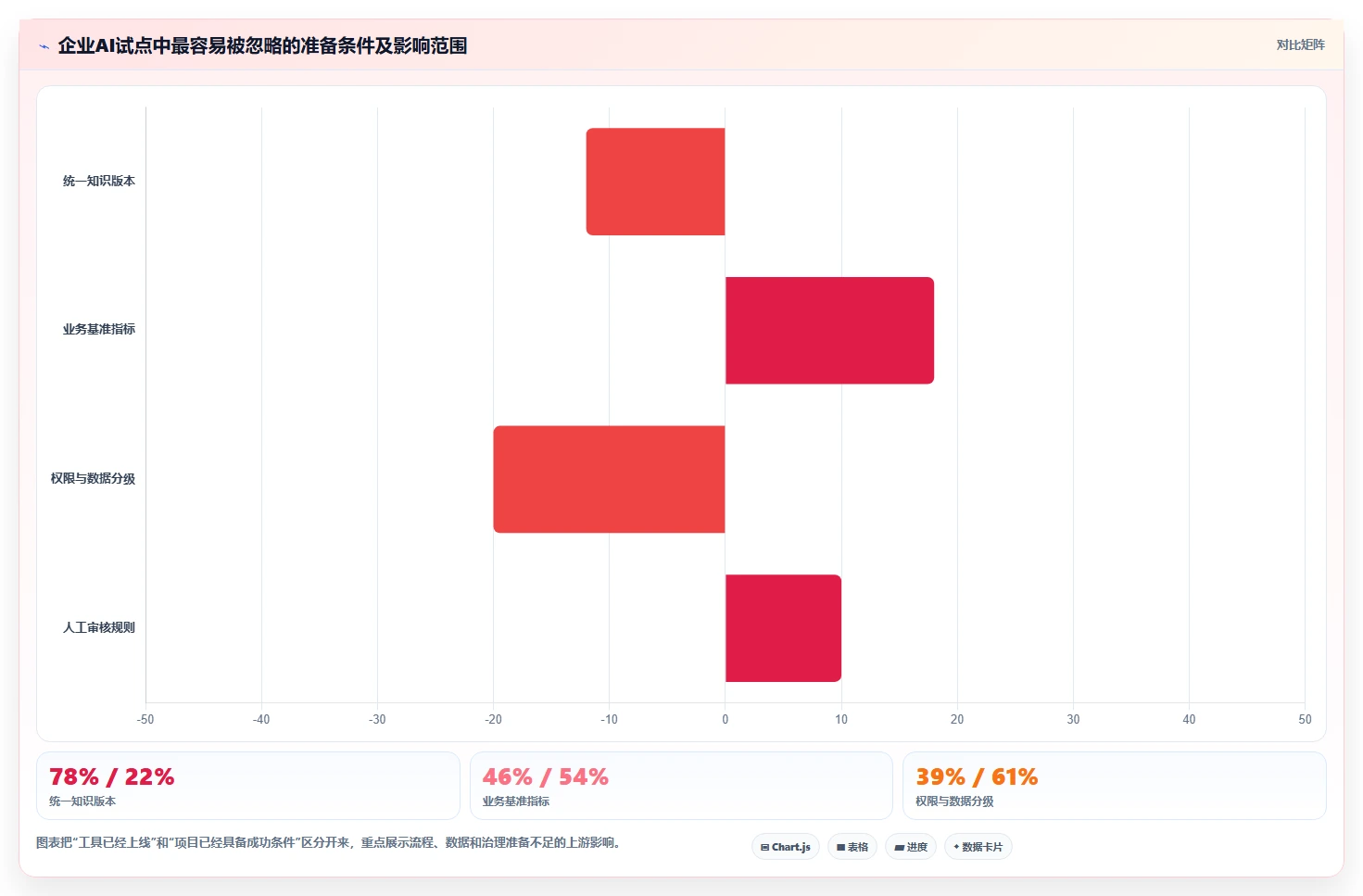Screen dimensions: 1363x896
Task: Click the header icon beside the chart title
Action: (44, 46)
